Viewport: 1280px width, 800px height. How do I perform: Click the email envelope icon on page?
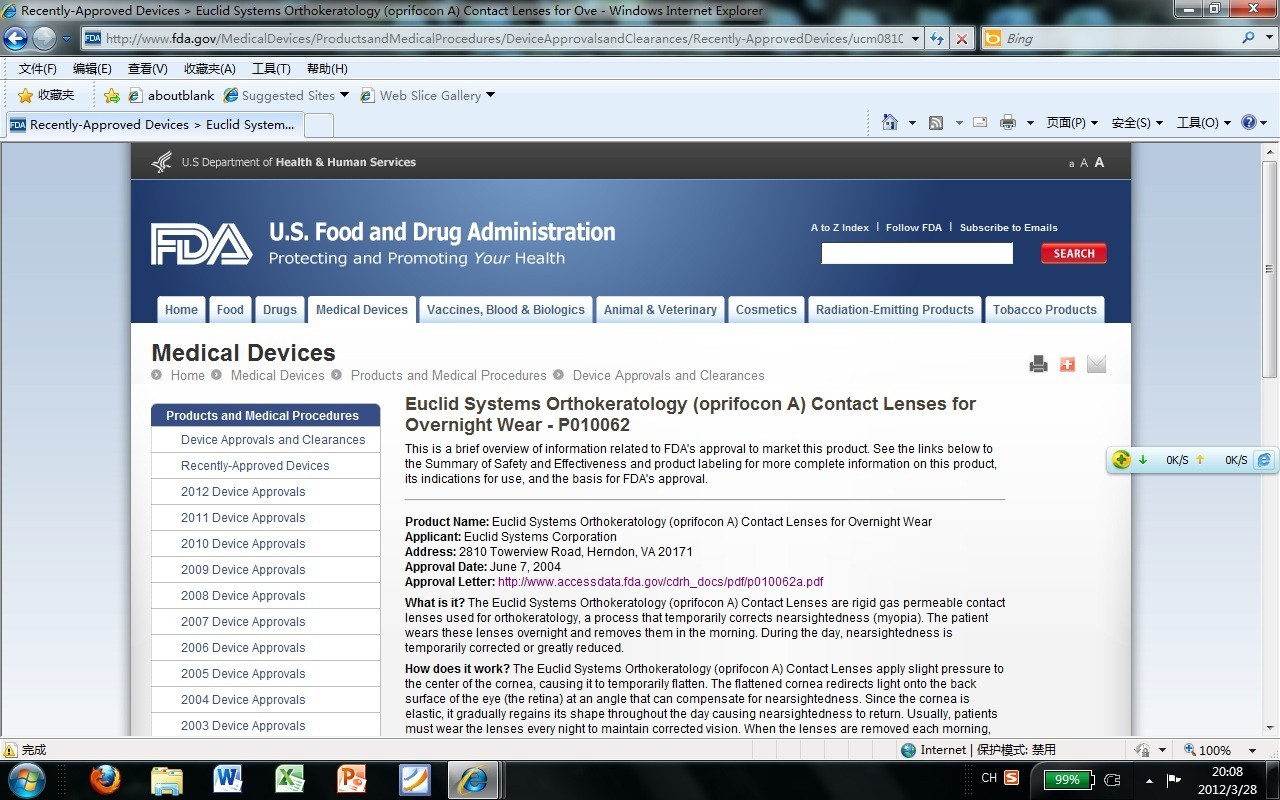1096,364
